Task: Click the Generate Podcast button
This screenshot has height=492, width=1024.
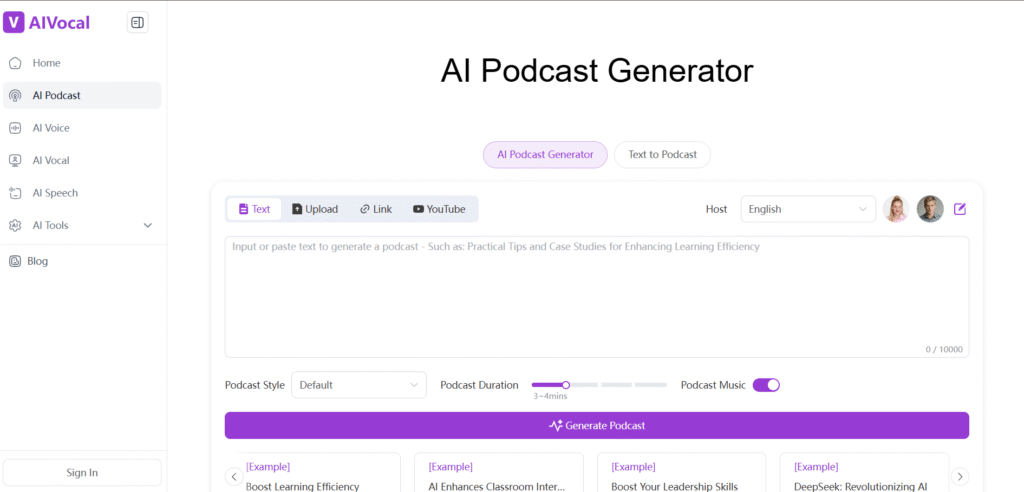Action: (x=597, y=425)
